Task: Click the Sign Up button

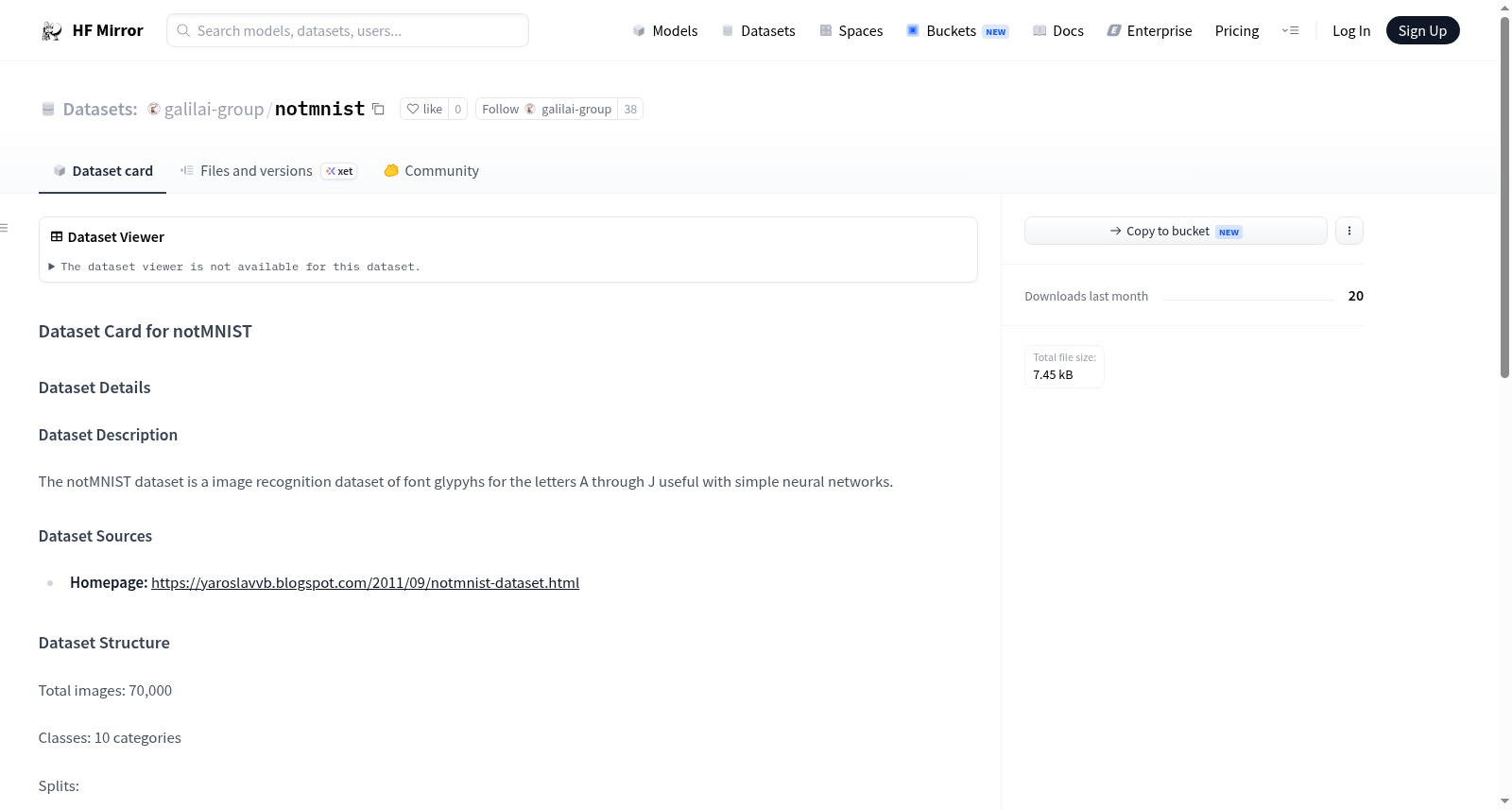Action: coord(1422,30)
